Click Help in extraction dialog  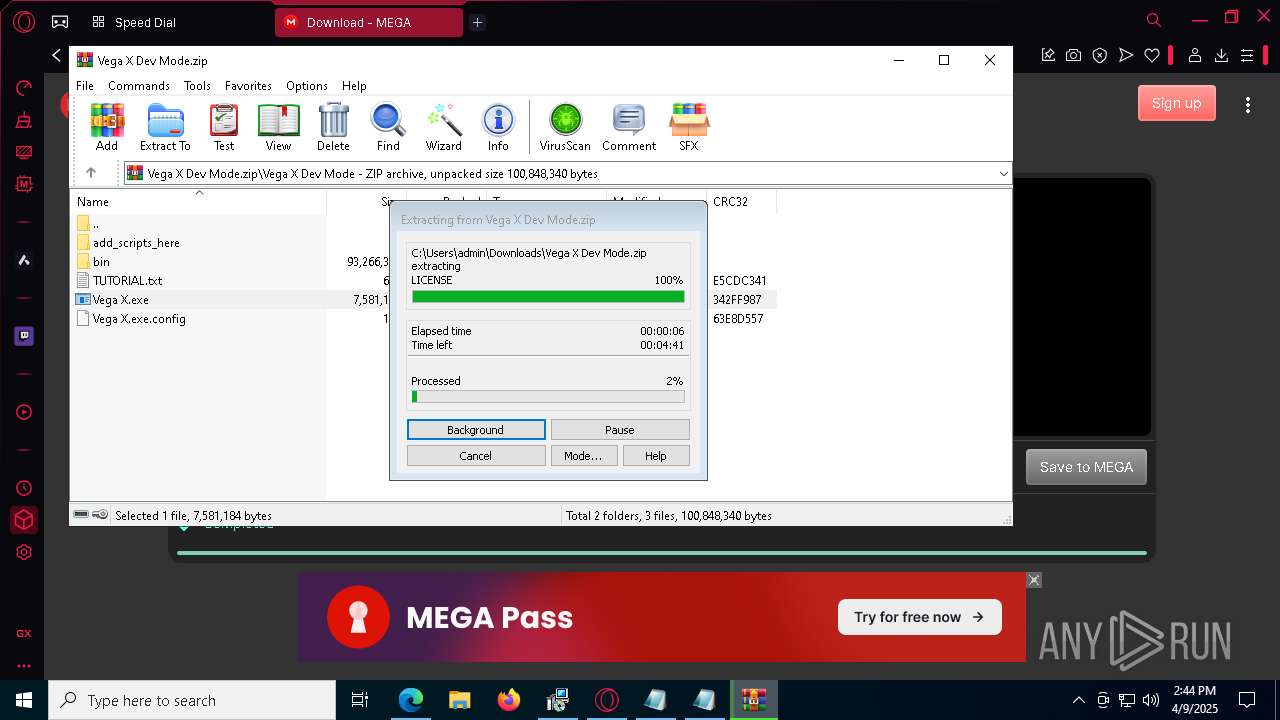tap(656, 456)
